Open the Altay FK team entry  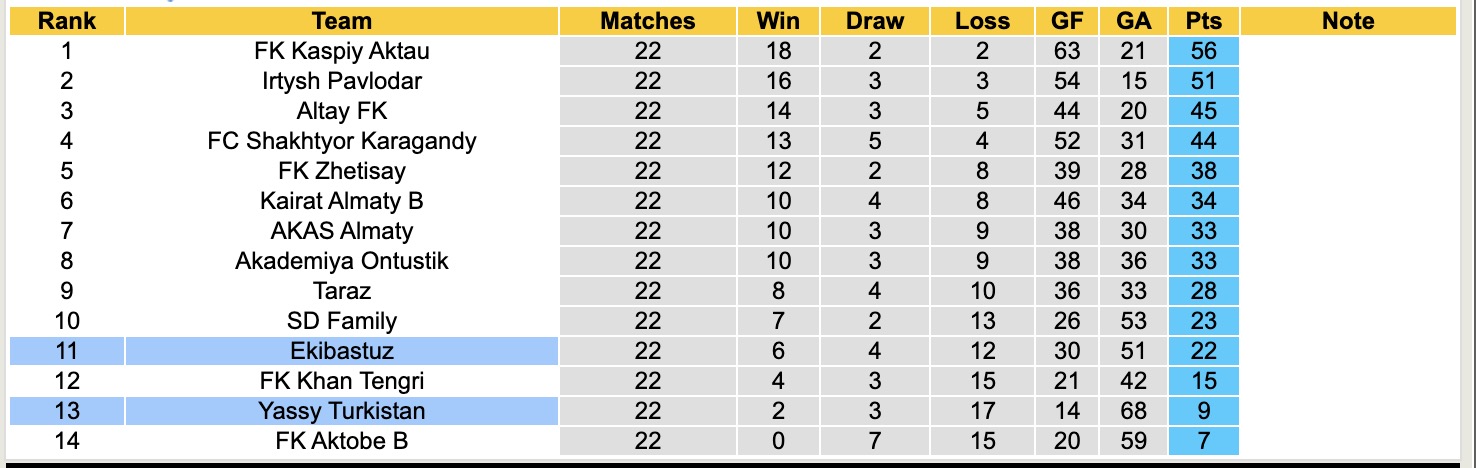(x=342, y=111)
